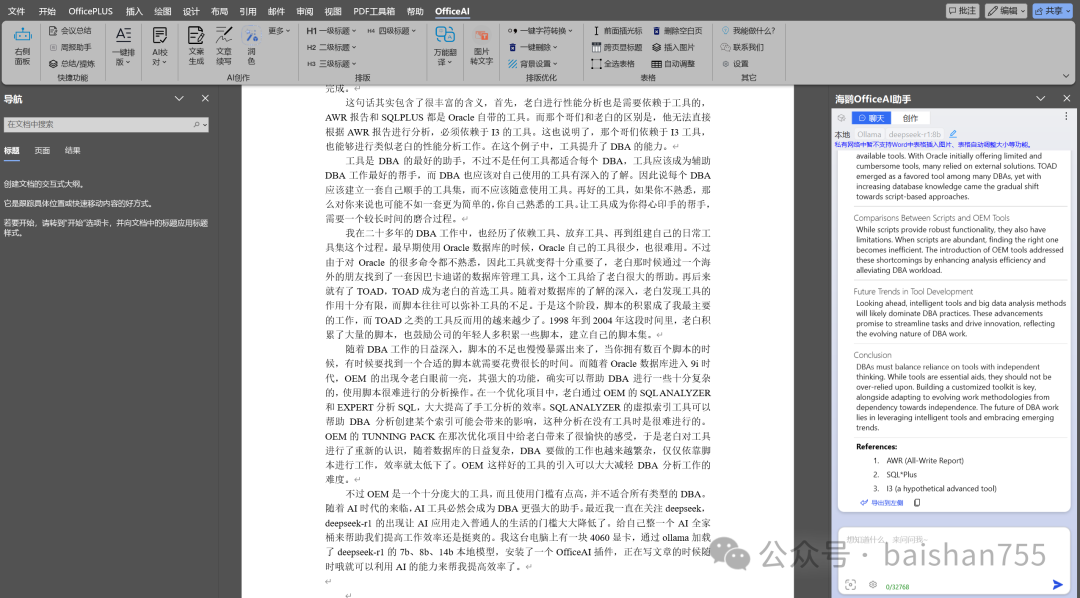
Task: Switch to the 开始 ribbon tab
Action: click(47, 11)
